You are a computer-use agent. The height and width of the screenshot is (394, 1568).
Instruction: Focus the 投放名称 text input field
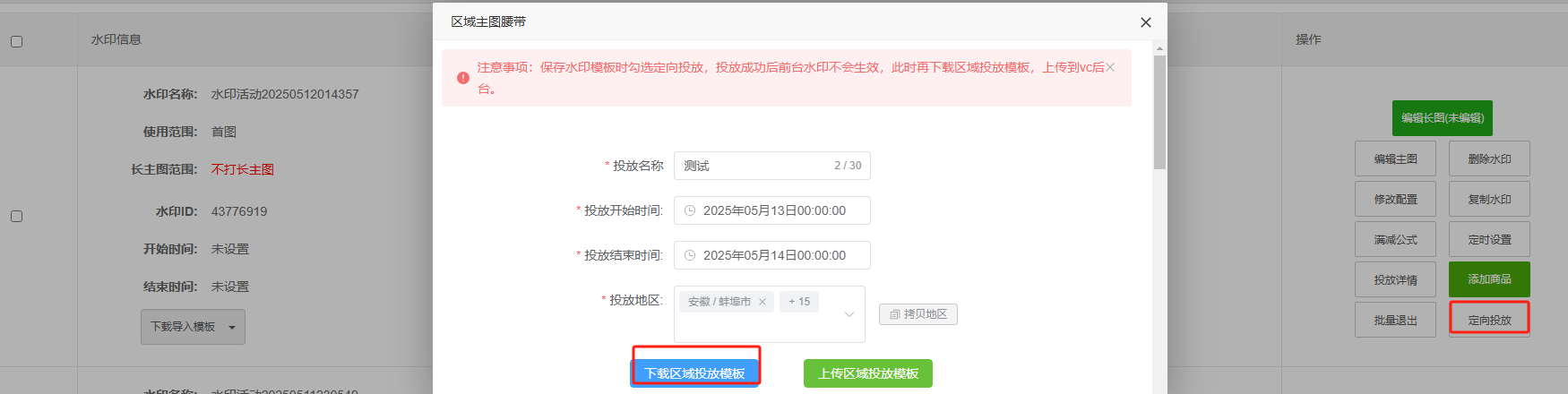click(753, 166)
